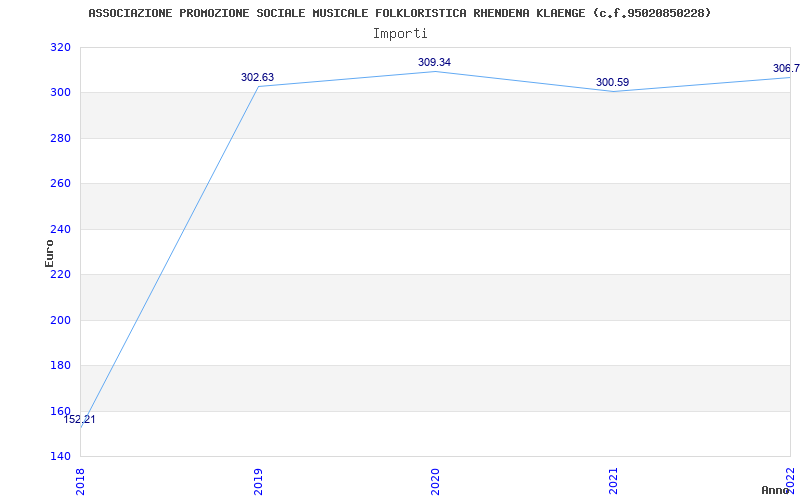Screen dimensions: 800x500
Task: Click the y-axis value 320
Action: [60, 47]
